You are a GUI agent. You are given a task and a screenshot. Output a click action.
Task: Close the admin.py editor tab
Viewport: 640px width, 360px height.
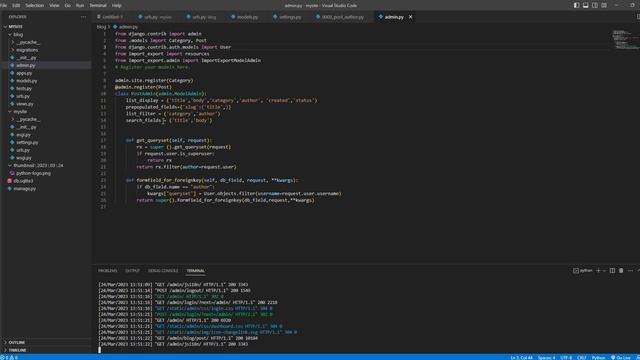coord(411,17)
